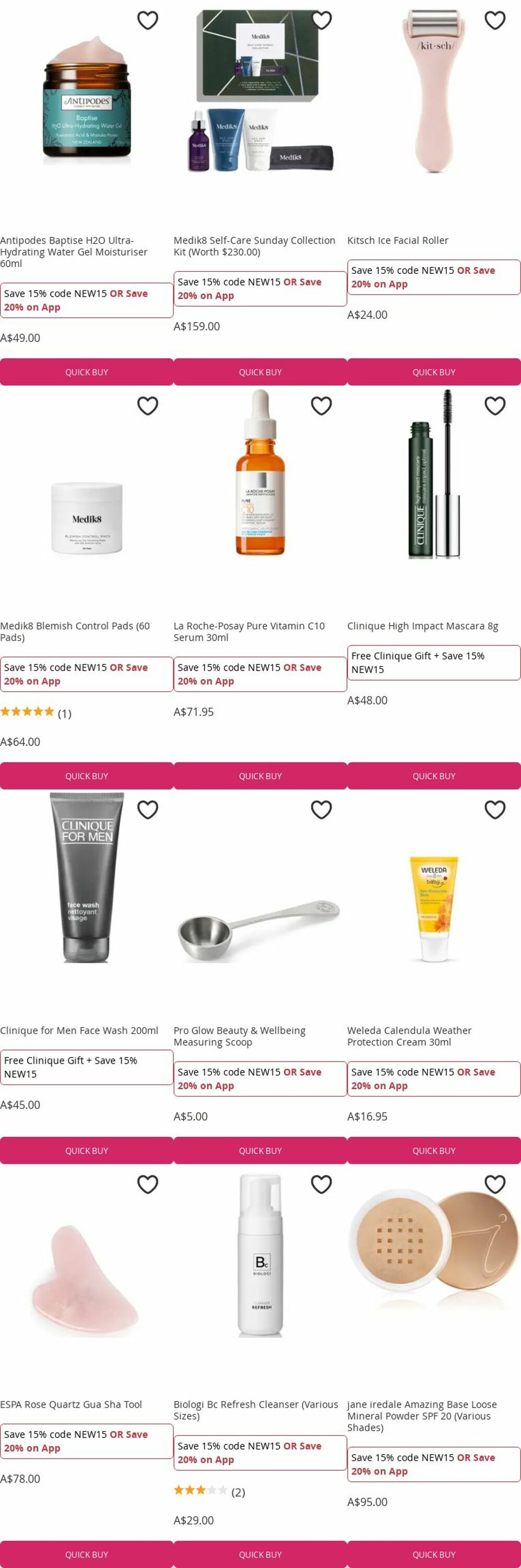Tap heart icon on Weleda Calendula cream
The height and width of the screenshot is (1568, 521).
pyautogui.click(x=495, y=810)
